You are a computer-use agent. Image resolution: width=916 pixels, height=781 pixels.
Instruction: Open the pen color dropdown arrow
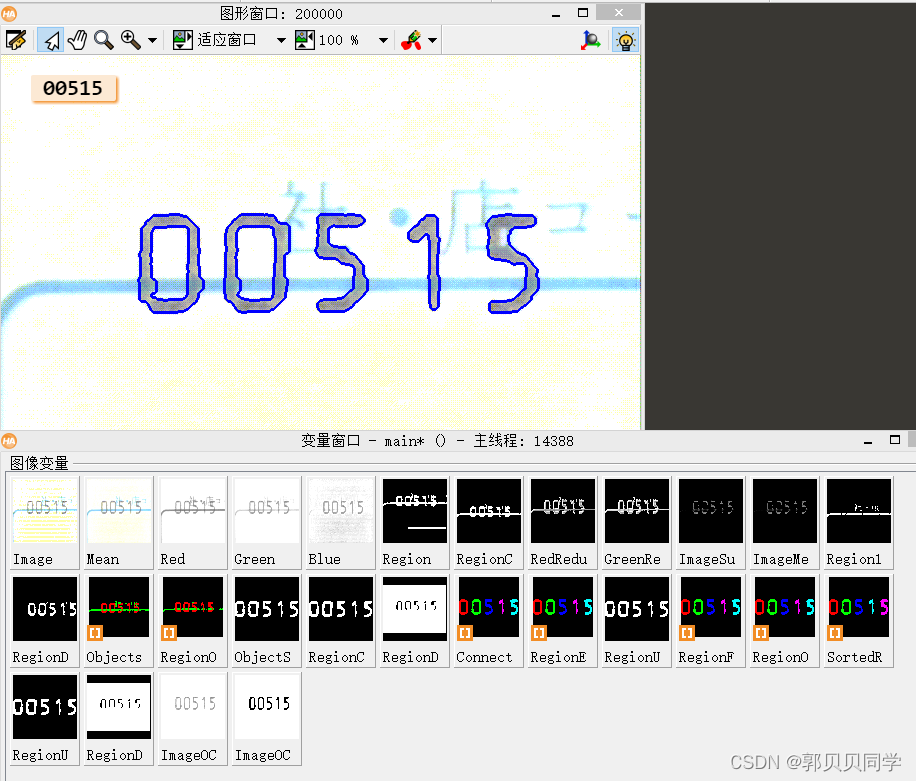430,40
